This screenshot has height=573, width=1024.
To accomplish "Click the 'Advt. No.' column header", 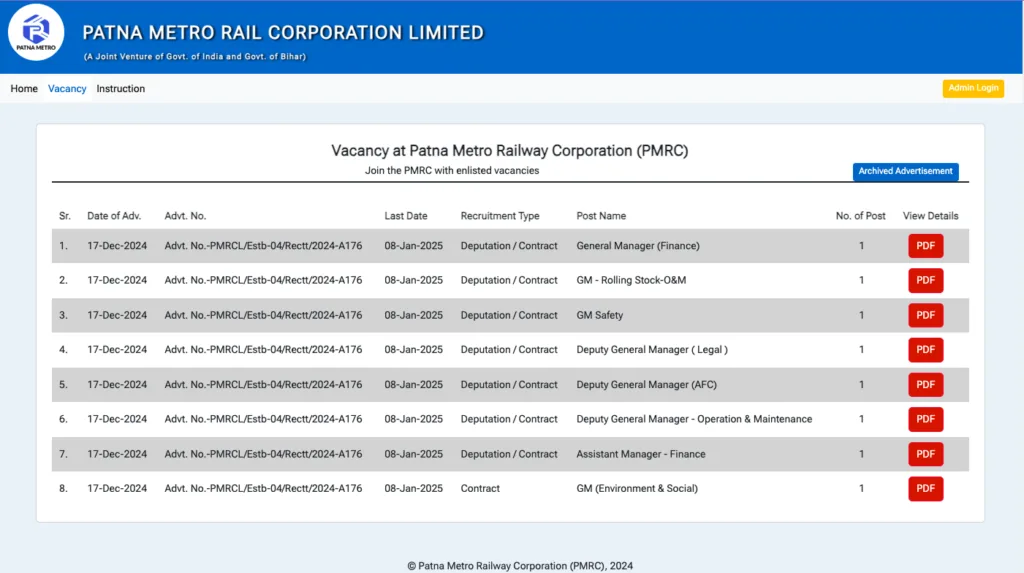I will (x=185, y=216).
